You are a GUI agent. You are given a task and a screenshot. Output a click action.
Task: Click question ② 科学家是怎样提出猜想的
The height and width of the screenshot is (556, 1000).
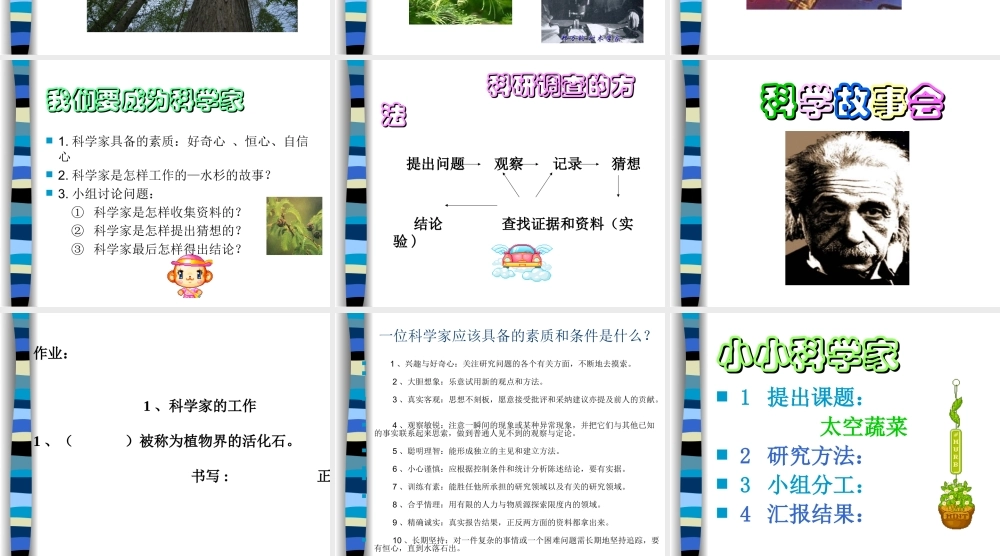tap(157, 230)
